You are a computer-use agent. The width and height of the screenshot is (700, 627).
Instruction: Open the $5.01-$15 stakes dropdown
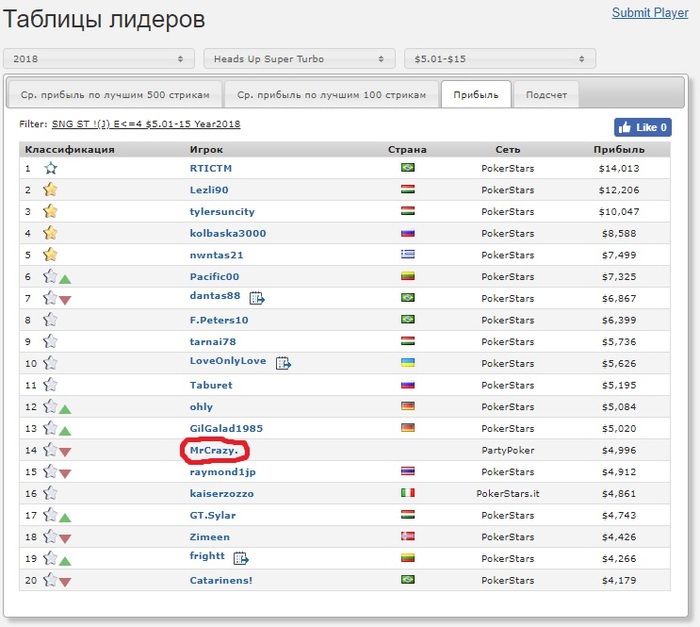click(500, 59)
